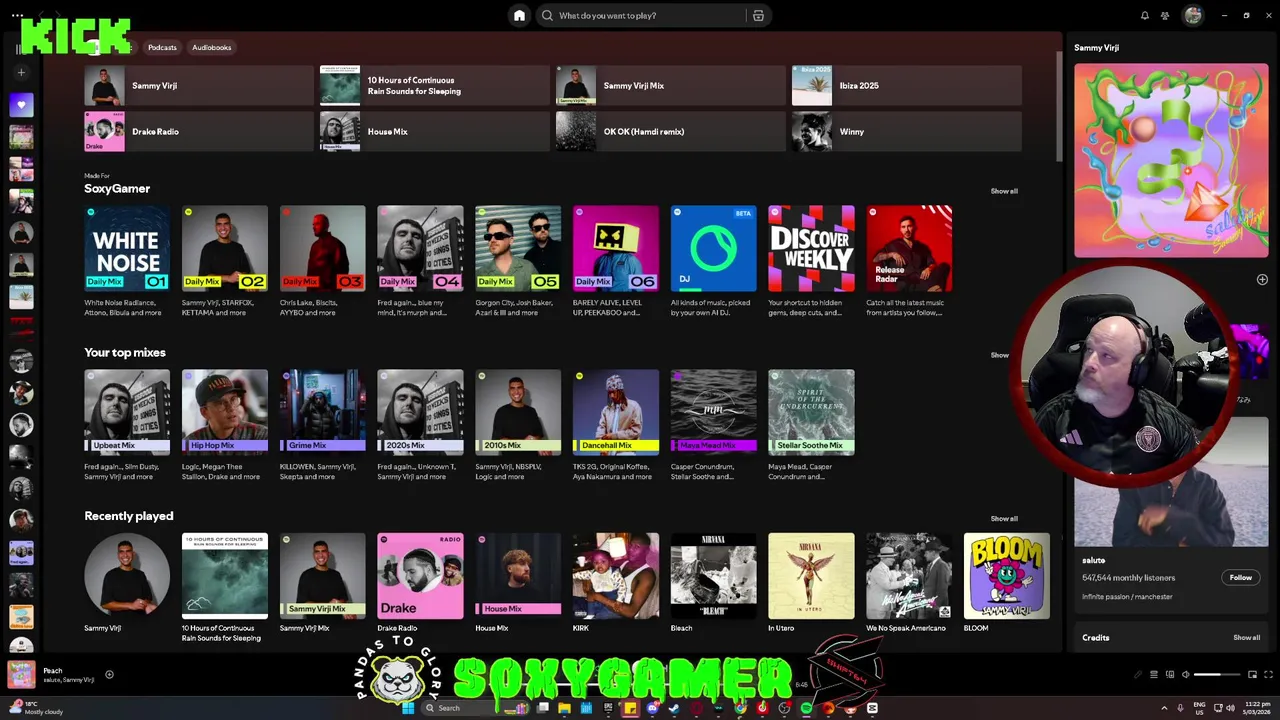Open Daily Mix 02 cover

[x=225, y=248]
